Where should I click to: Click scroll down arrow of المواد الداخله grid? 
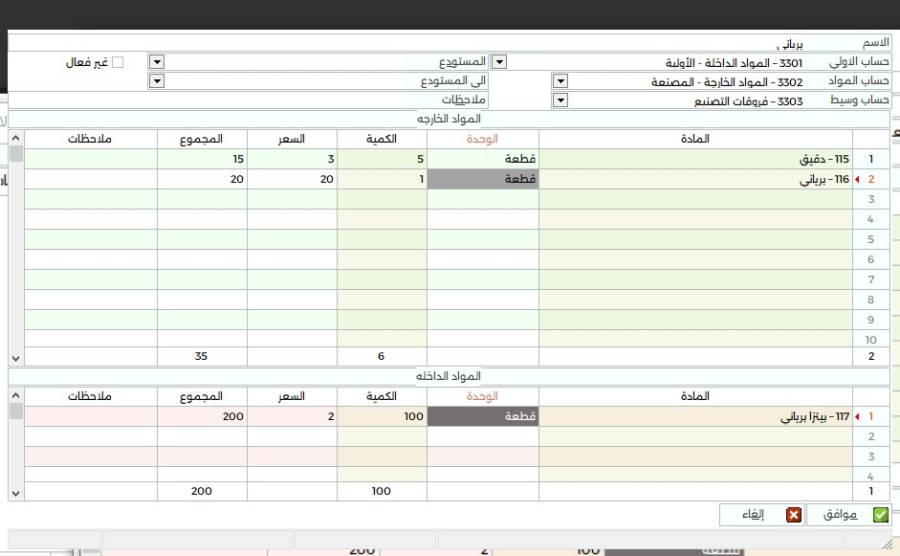click(x=16, y=493)
